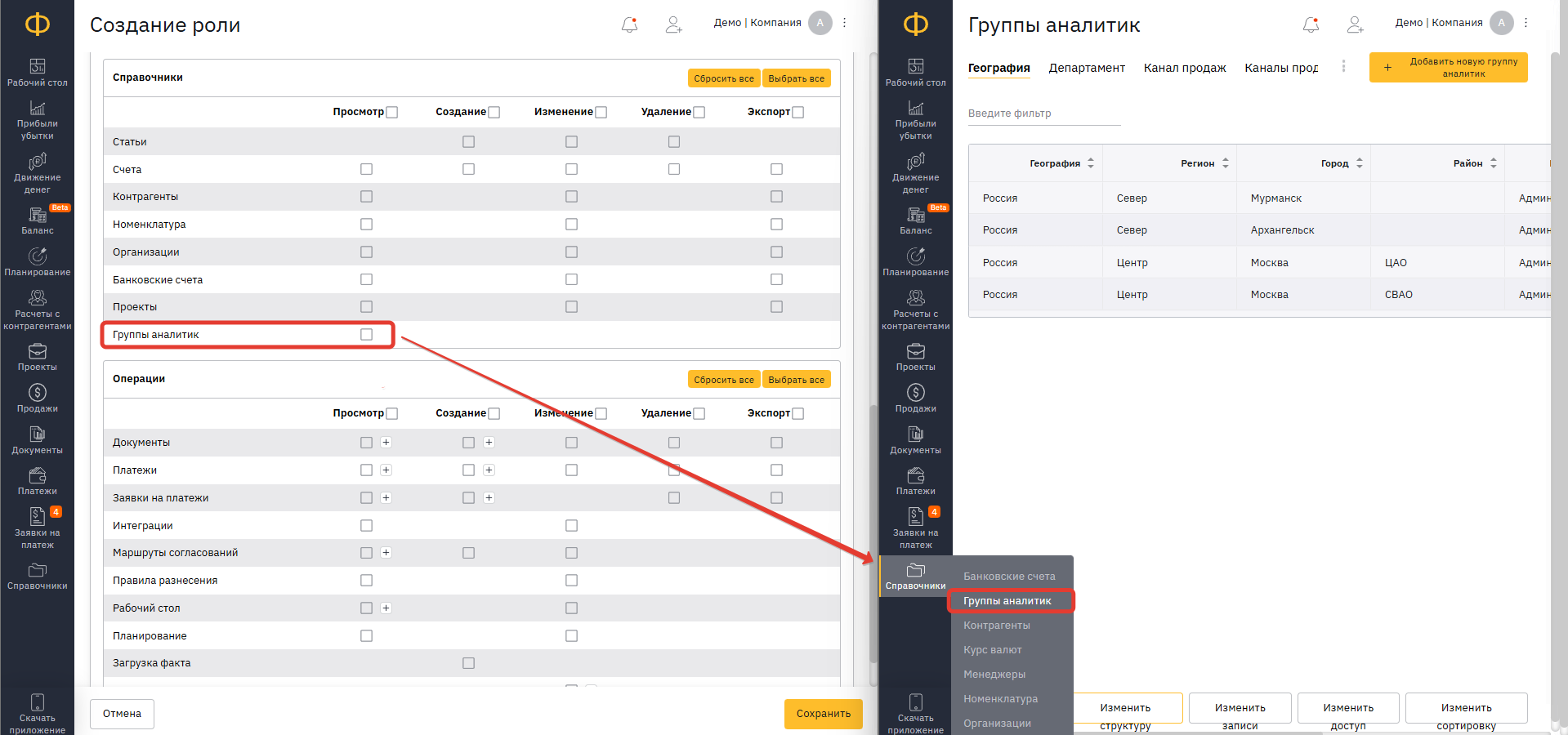
Task: Click Сохранить button
Action: coord(823,714)
